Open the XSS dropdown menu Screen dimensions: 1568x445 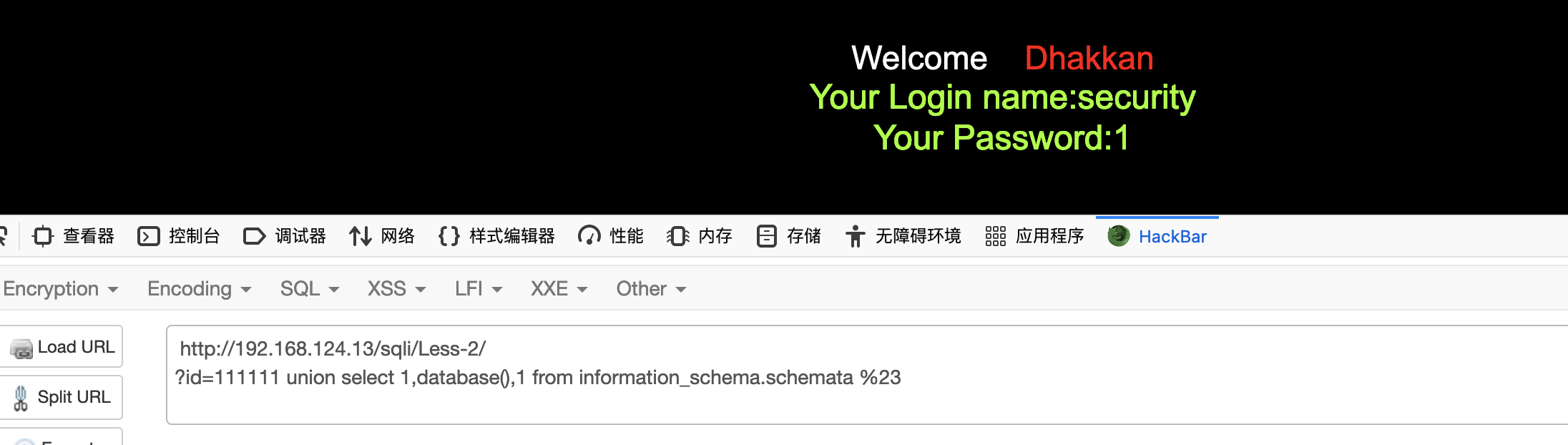tap(396, 289)
